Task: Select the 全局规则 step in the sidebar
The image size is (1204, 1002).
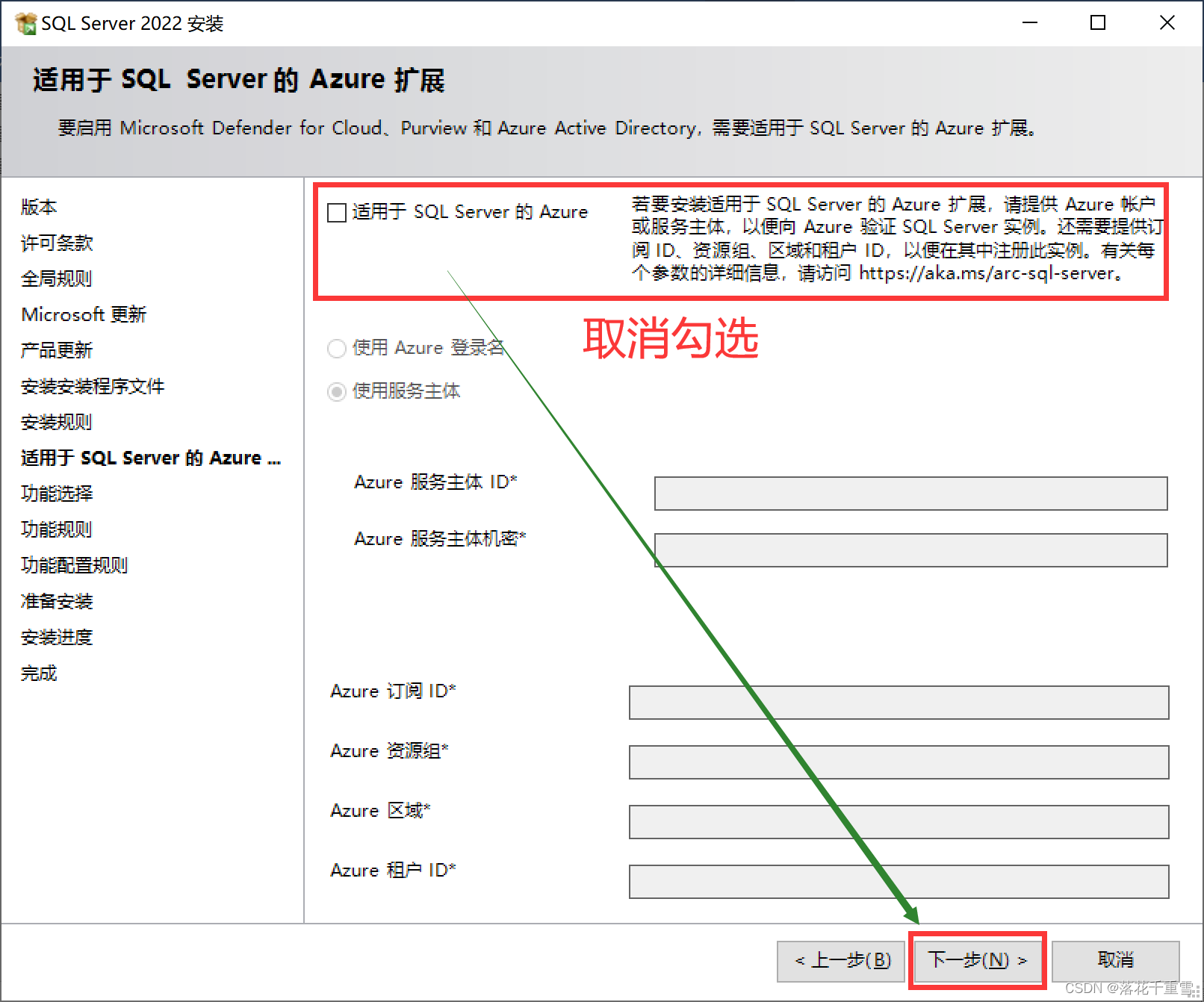Action: (57, 278)
